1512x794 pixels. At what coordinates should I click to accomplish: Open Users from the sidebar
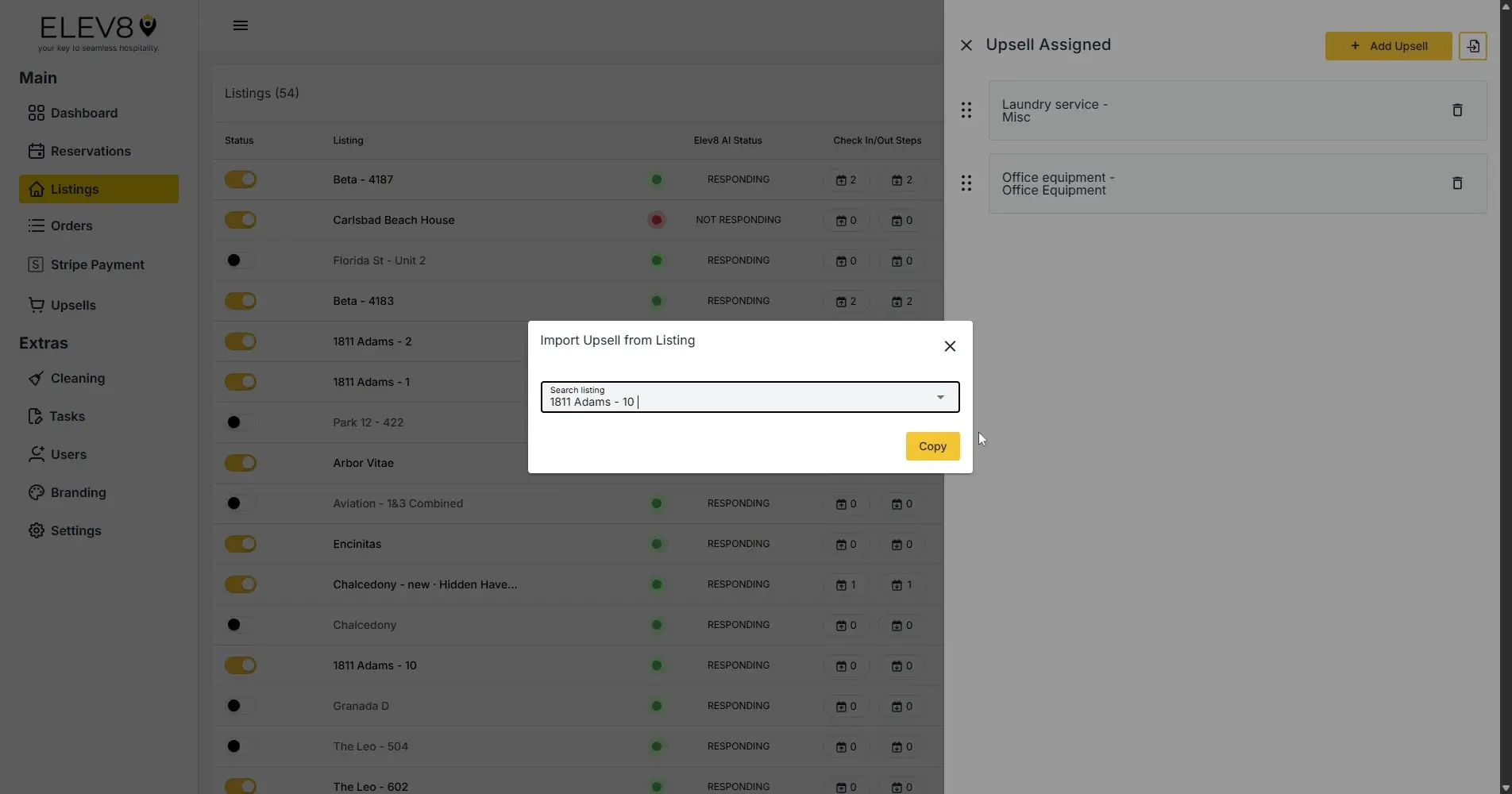[67, 454]
